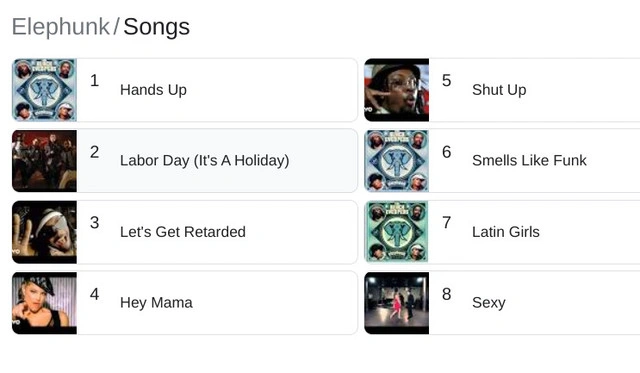Open Let's Get Retarded video thumbnail
The height and width of the screenshot is (373, 640).
[44, 232]
